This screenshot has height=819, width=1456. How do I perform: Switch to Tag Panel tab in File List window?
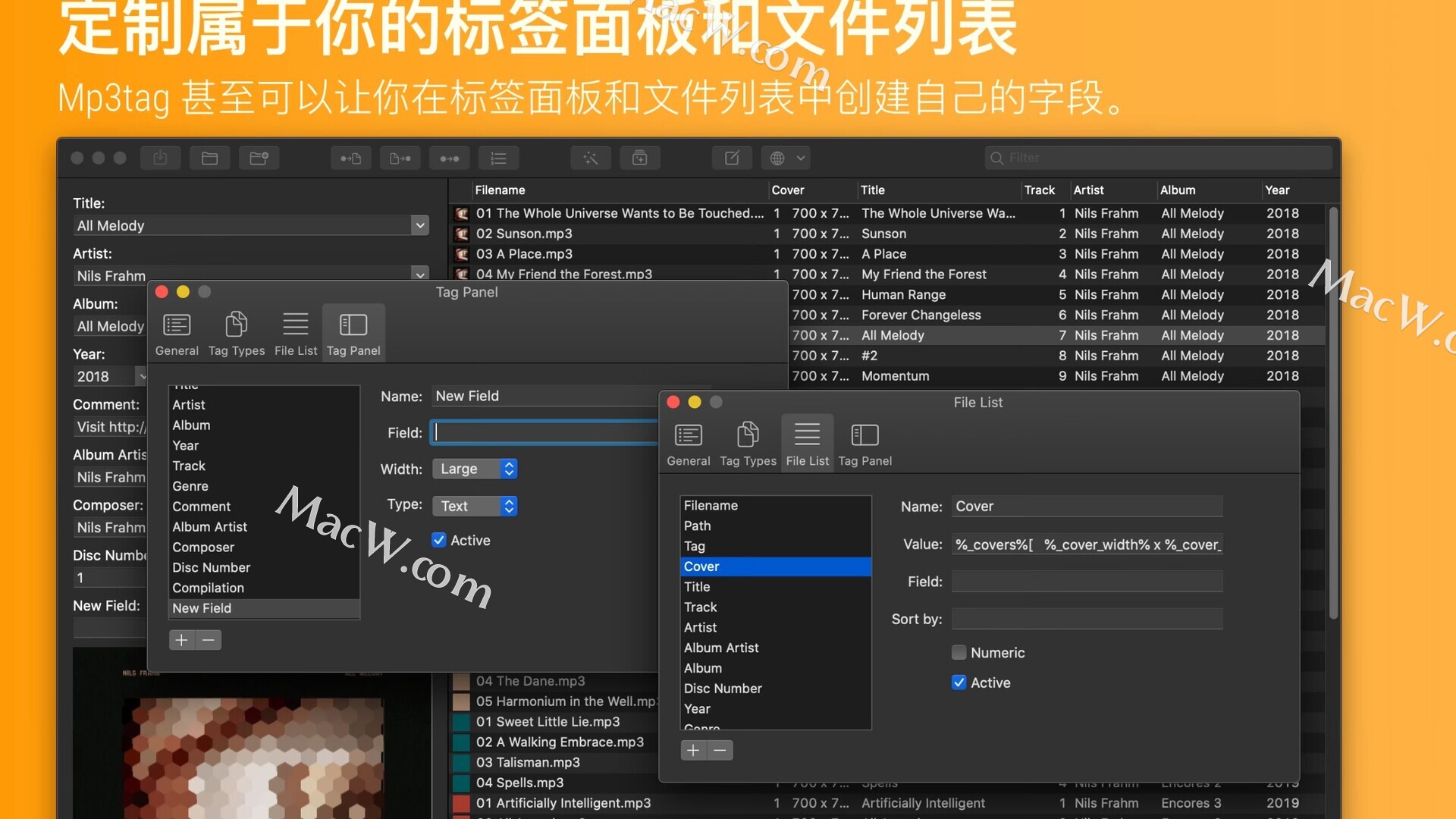(865, 444)
